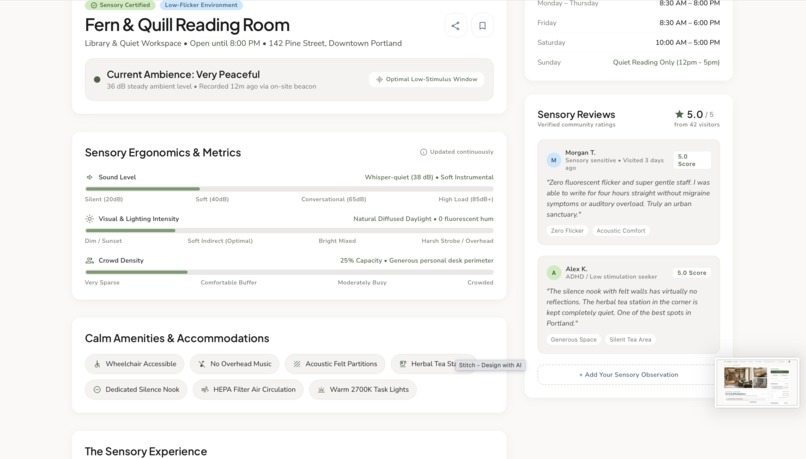Click the Current Ambience: Very Peaceful text
Image resolution: width=806 pixels, height=459 pixels.
tap(183, 75)
